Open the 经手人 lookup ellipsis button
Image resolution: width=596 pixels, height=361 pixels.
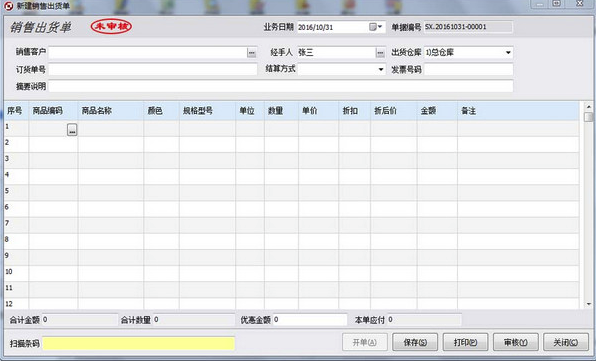tap(380, 53)
